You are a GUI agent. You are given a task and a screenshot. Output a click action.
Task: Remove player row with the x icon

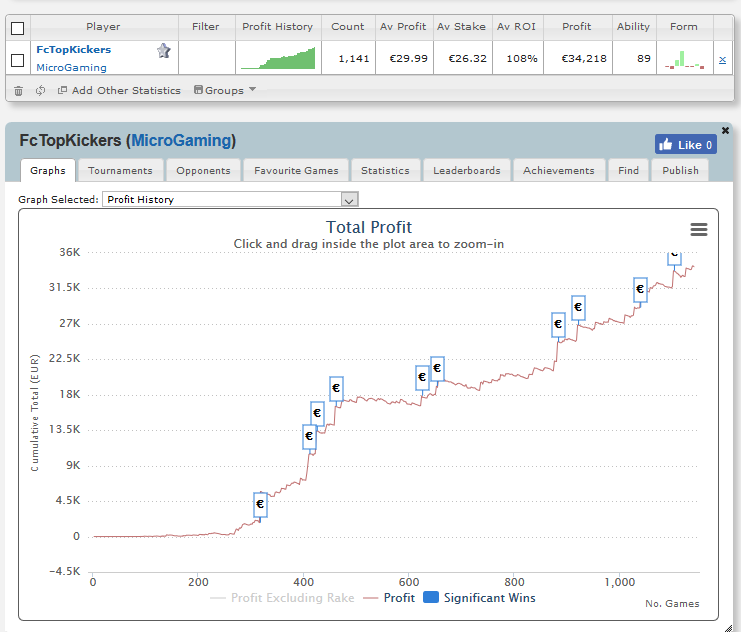coord(722,60)
